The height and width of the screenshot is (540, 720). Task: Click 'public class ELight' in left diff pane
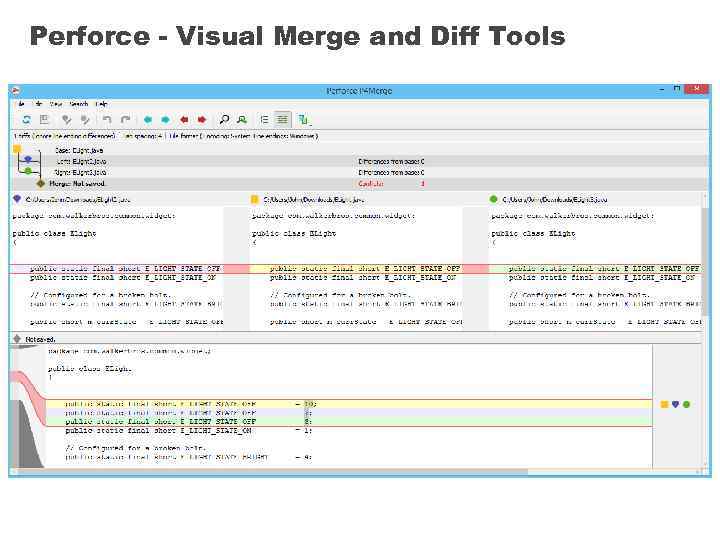[x=54, y=233]
